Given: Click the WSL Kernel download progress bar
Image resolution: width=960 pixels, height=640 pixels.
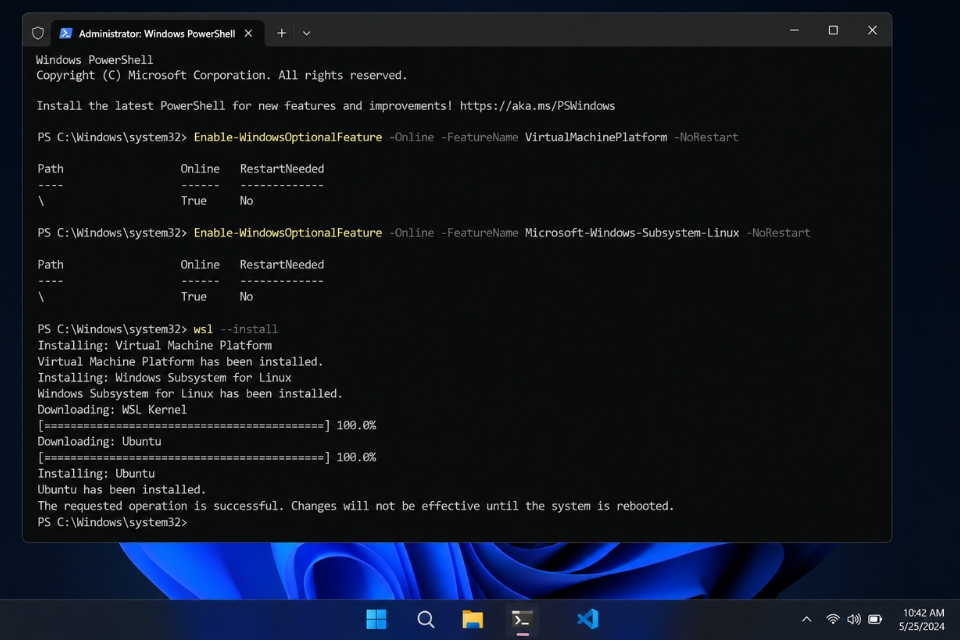Looking at the screenshot, I should pos(184,425).
